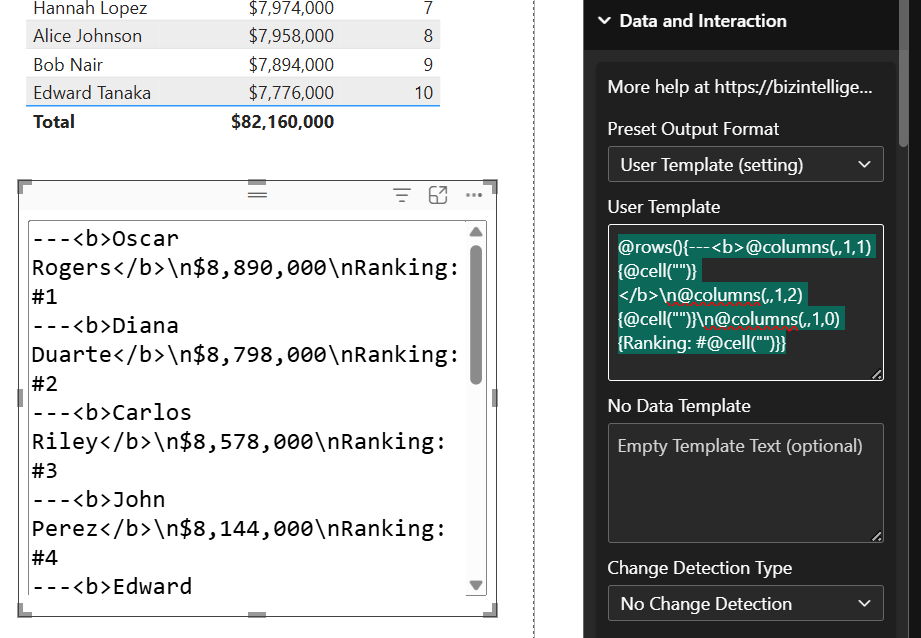Click the Diana output line
Image resolution: width=921 pixels, height=638 pixels.
pos(105,325)
